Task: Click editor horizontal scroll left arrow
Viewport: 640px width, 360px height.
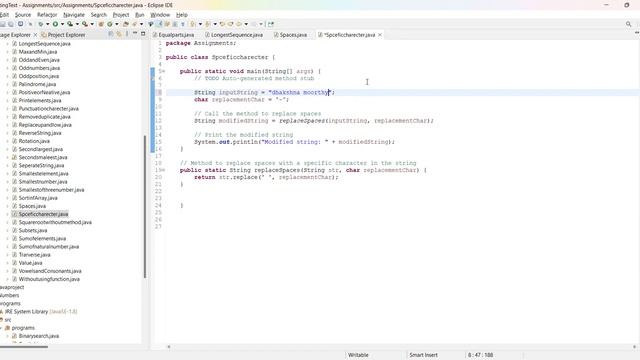Action: click(x=169, y=347)
